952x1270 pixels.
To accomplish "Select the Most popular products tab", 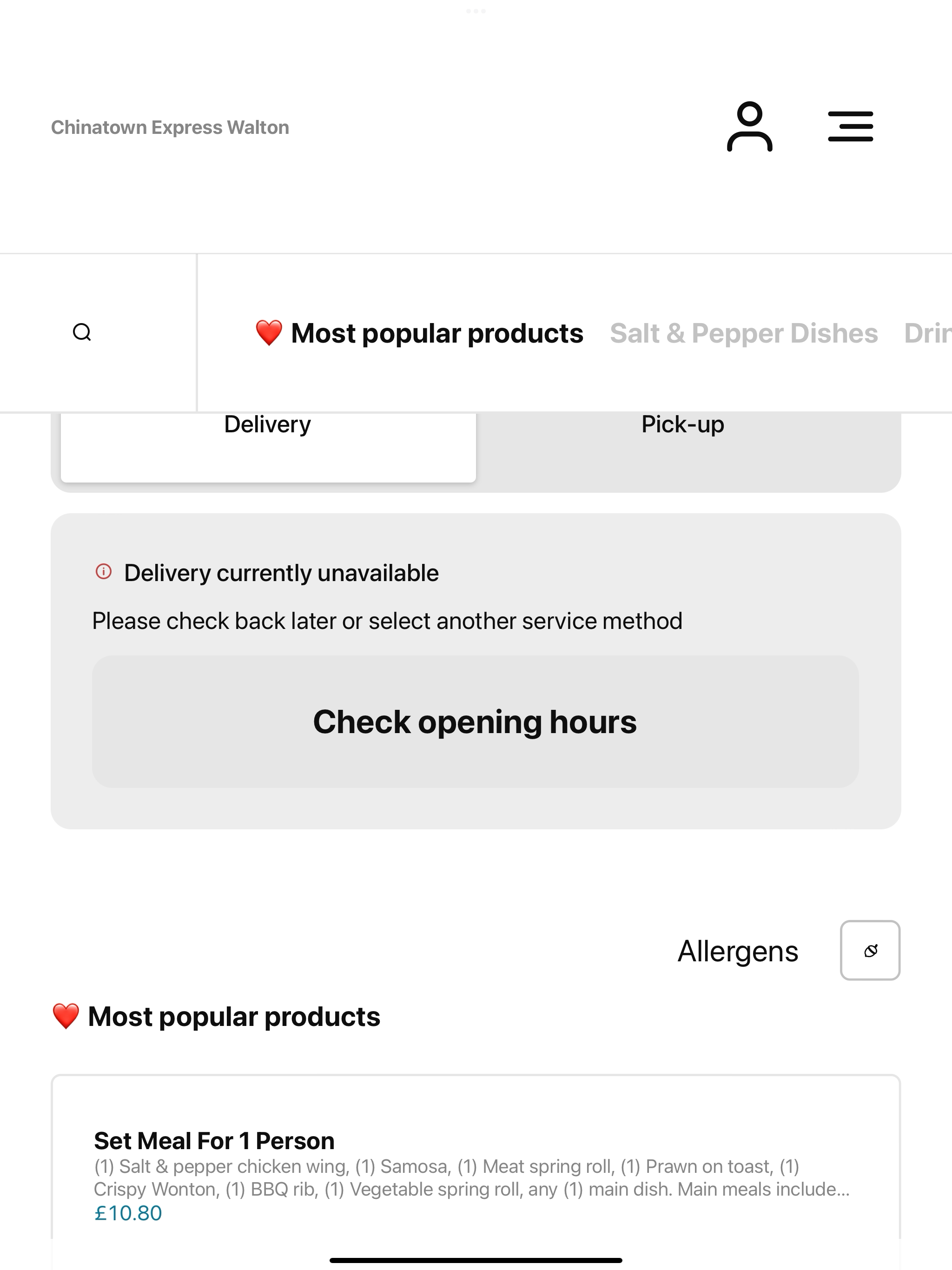I will [419, 333].
